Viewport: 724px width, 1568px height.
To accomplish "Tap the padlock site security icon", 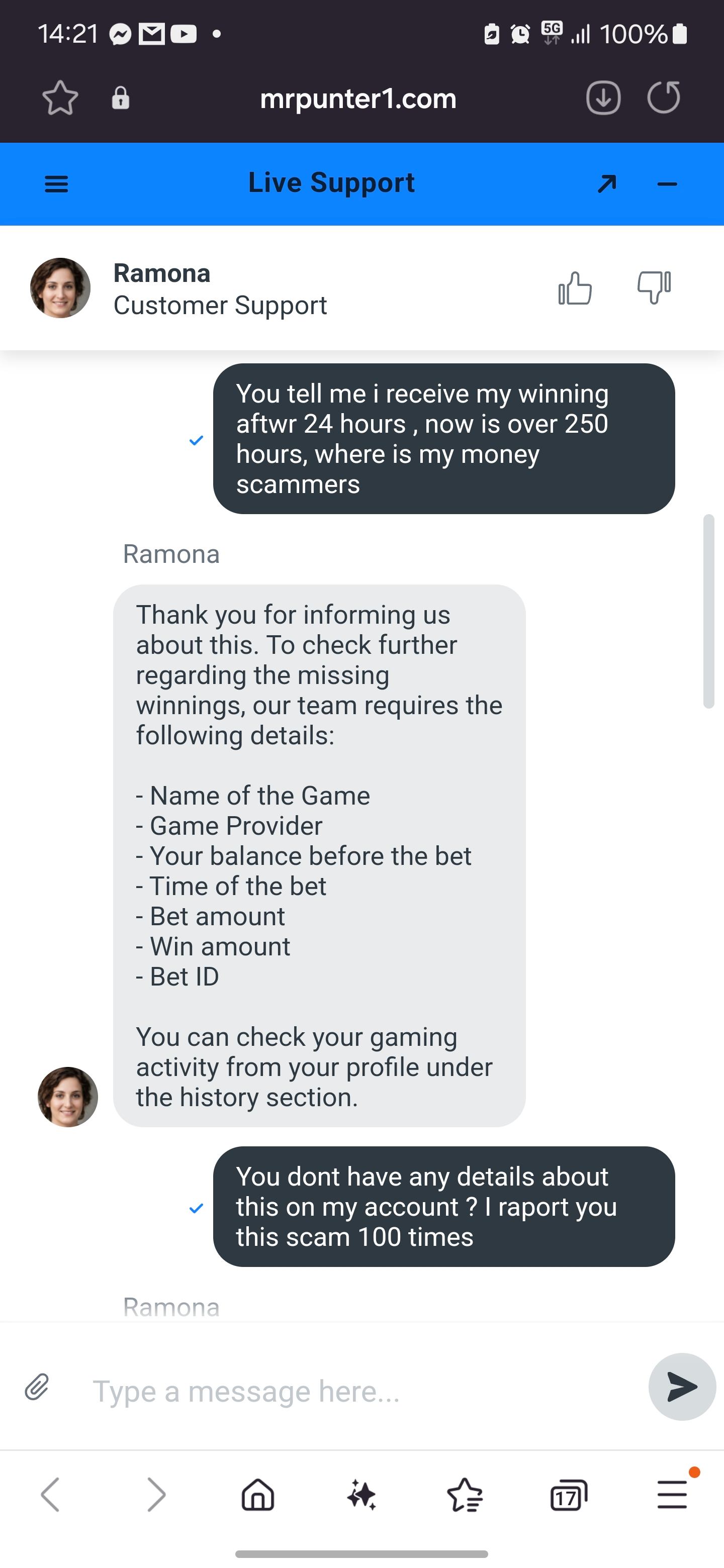I will click(x=121, y=98).
